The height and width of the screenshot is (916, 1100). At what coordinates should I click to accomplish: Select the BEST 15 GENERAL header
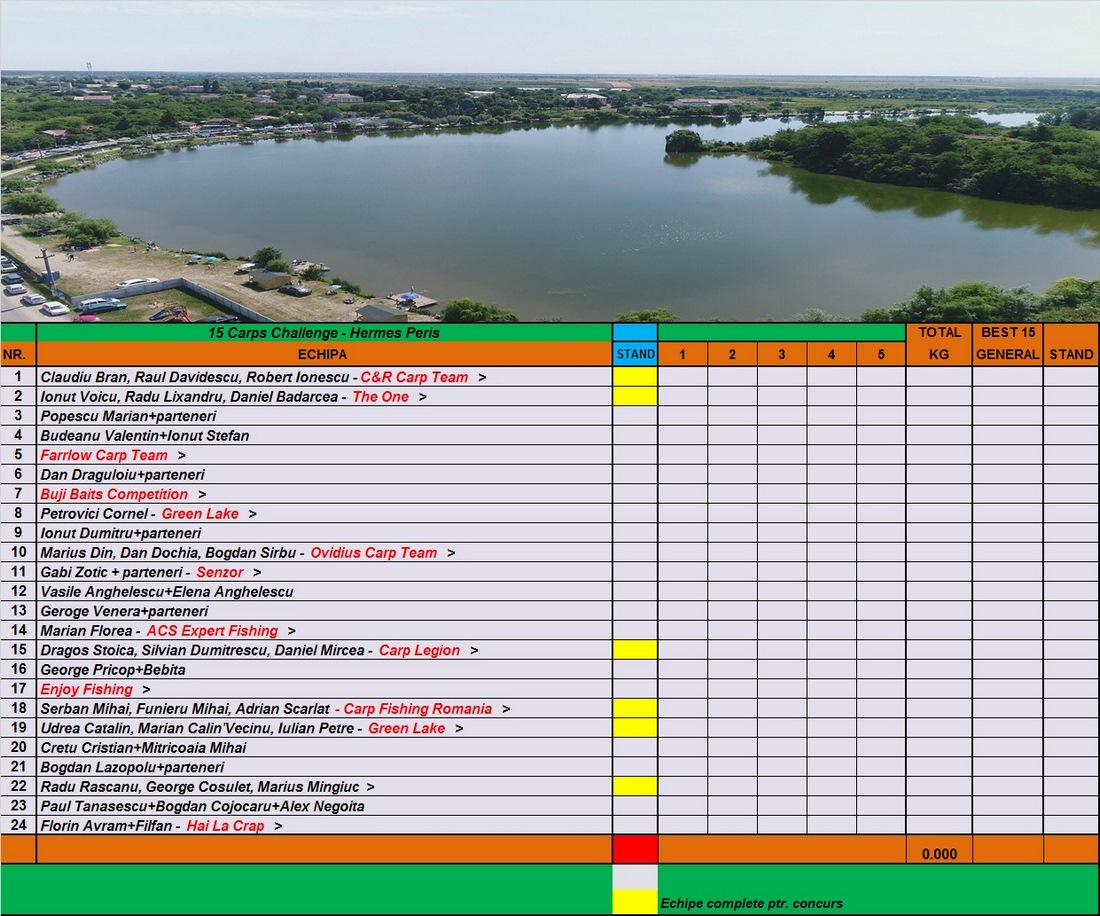1007,343
